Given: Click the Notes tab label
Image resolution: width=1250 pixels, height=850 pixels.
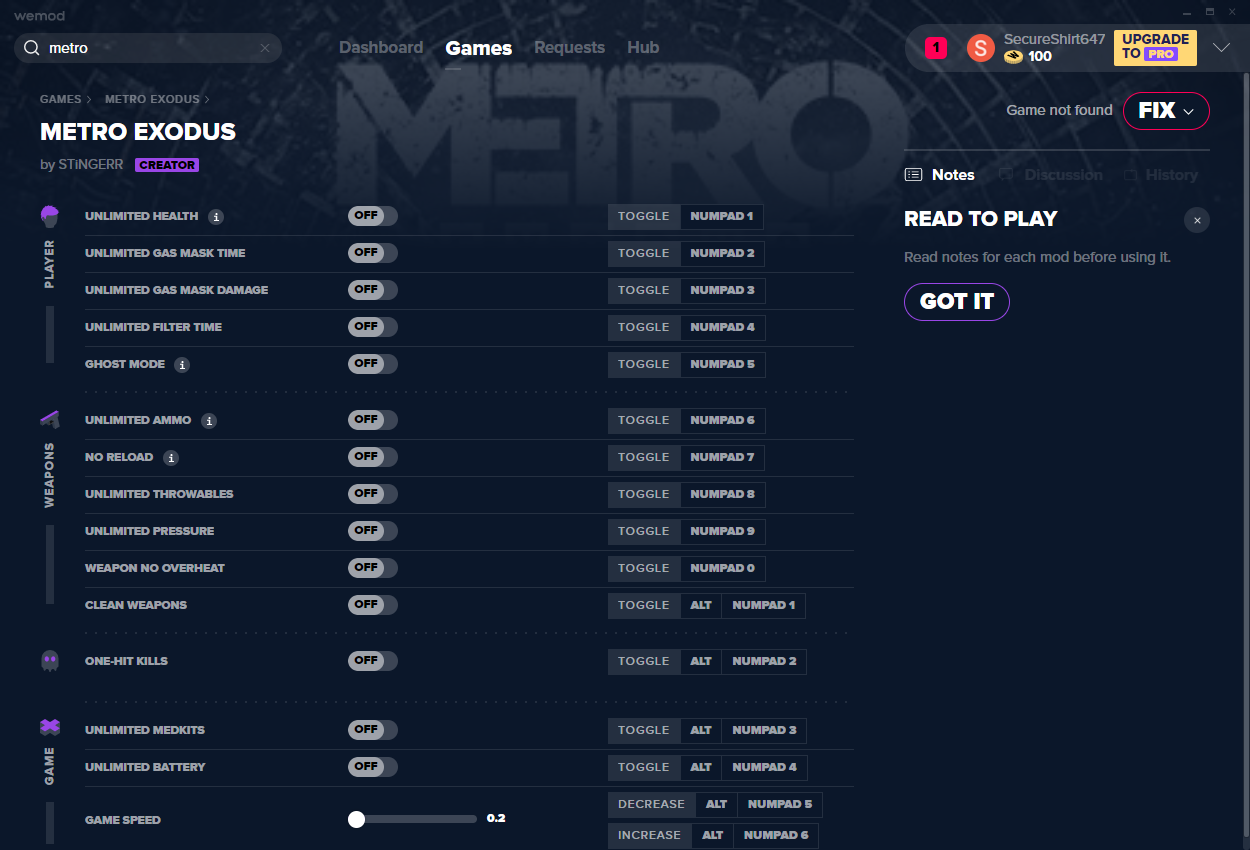Looking at the screenshot, I should point(953,175).
